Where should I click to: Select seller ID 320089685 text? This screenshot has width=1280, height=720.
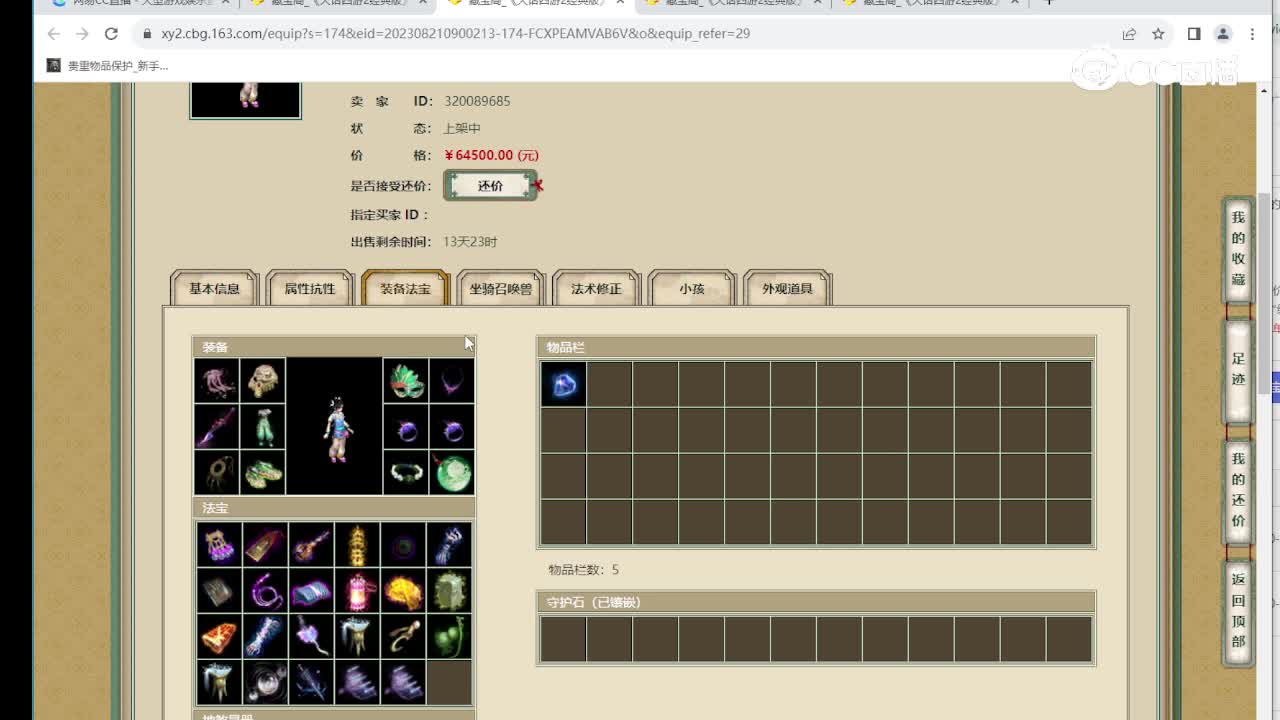click(477, 101)
